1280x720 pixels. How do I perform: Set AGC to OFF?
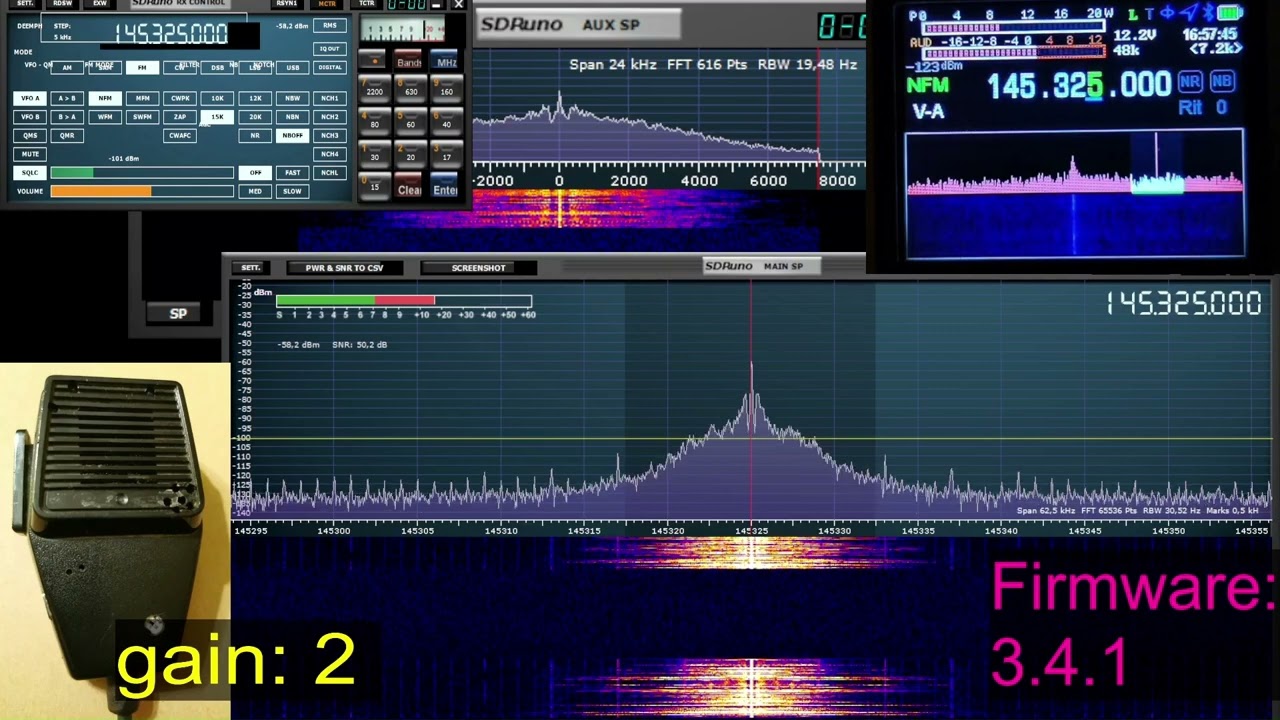coord(255,172)
